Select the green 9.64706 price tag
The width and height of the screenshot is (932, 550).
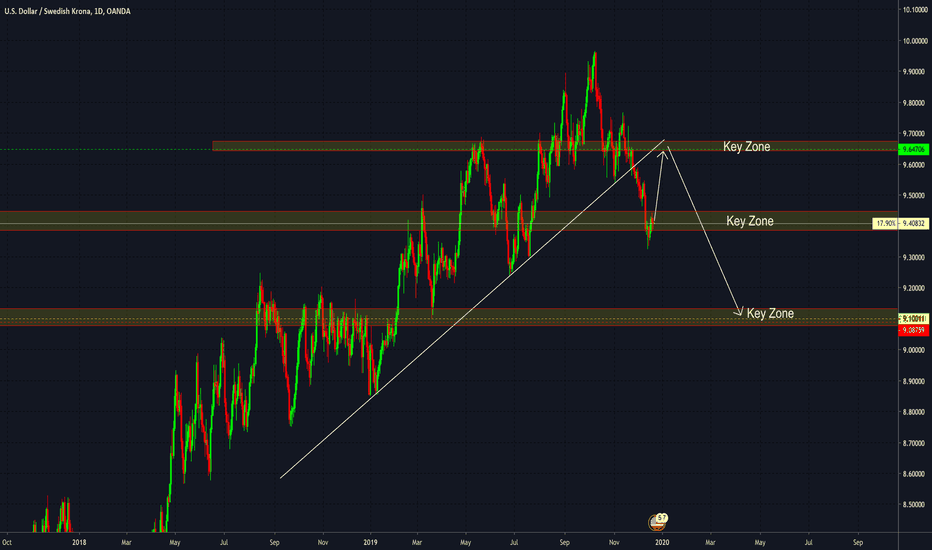point(914,149)
